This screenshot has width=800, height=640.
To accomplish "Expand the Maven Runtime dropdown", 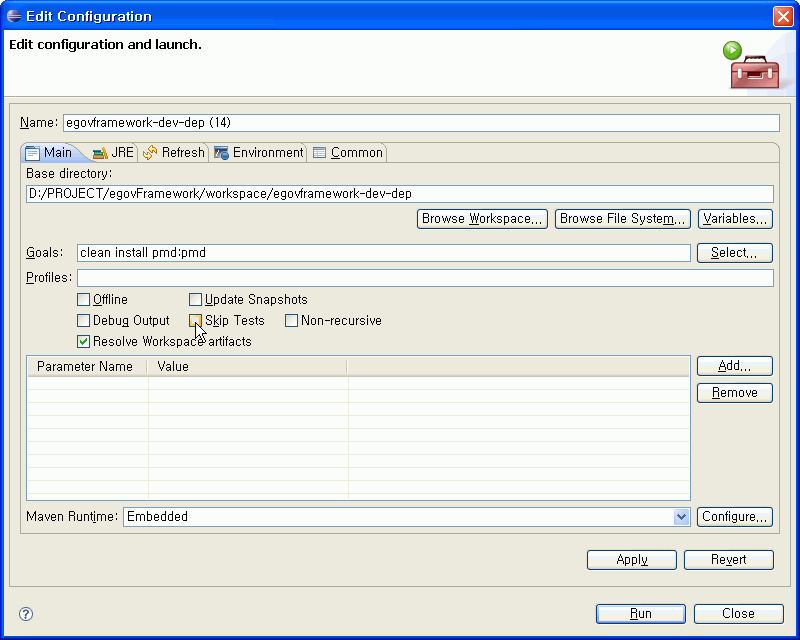I will 681,517.
